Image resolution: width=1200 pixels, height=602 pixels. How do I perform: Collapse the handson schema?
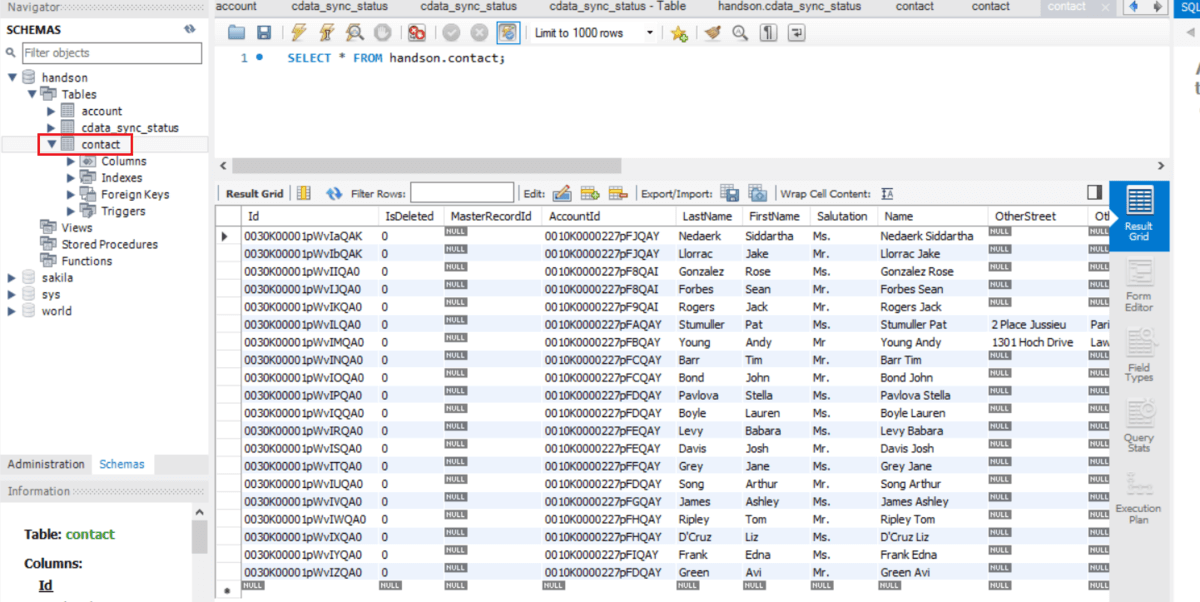[x=12, y=77]
